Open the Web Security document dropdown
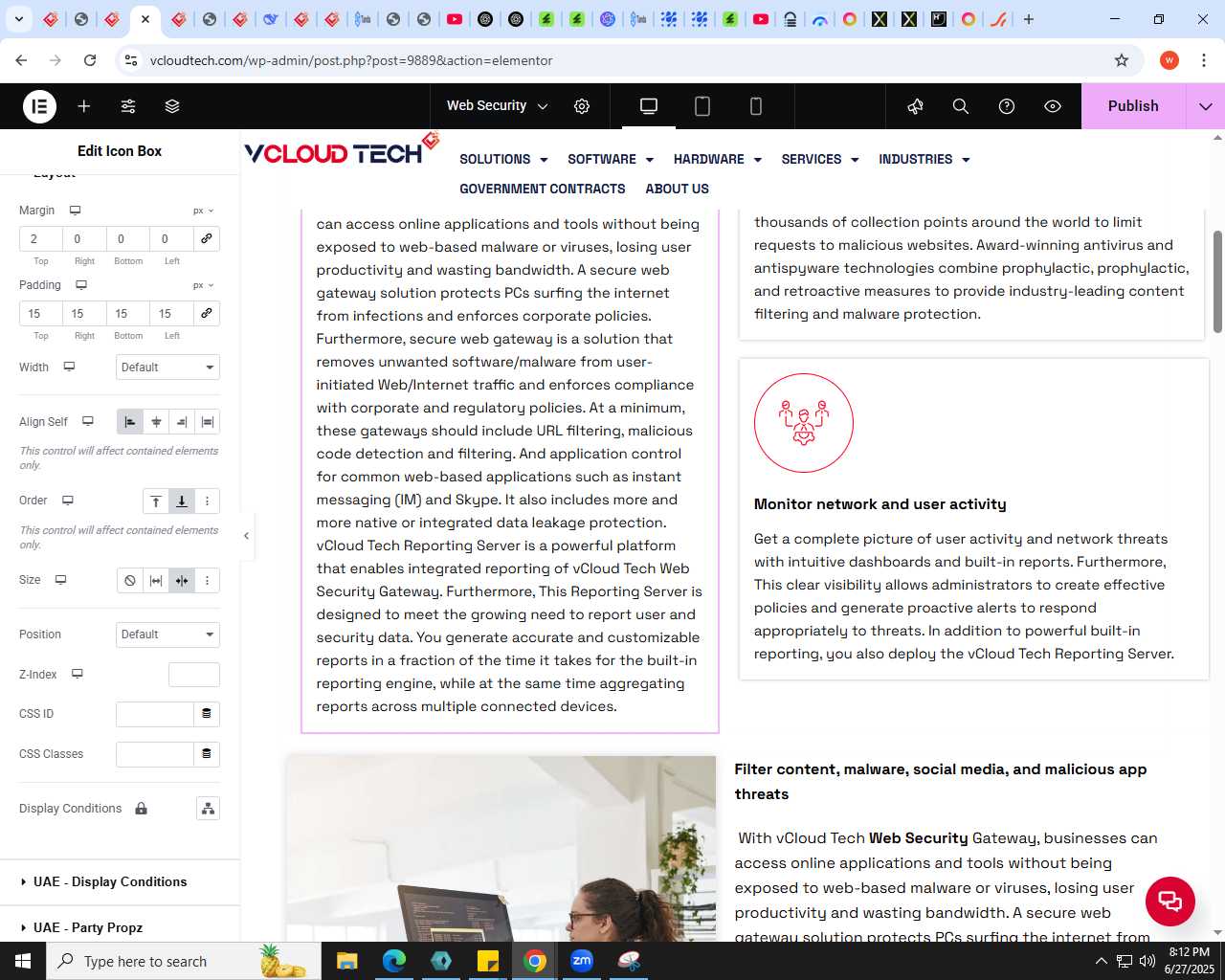 497,106
